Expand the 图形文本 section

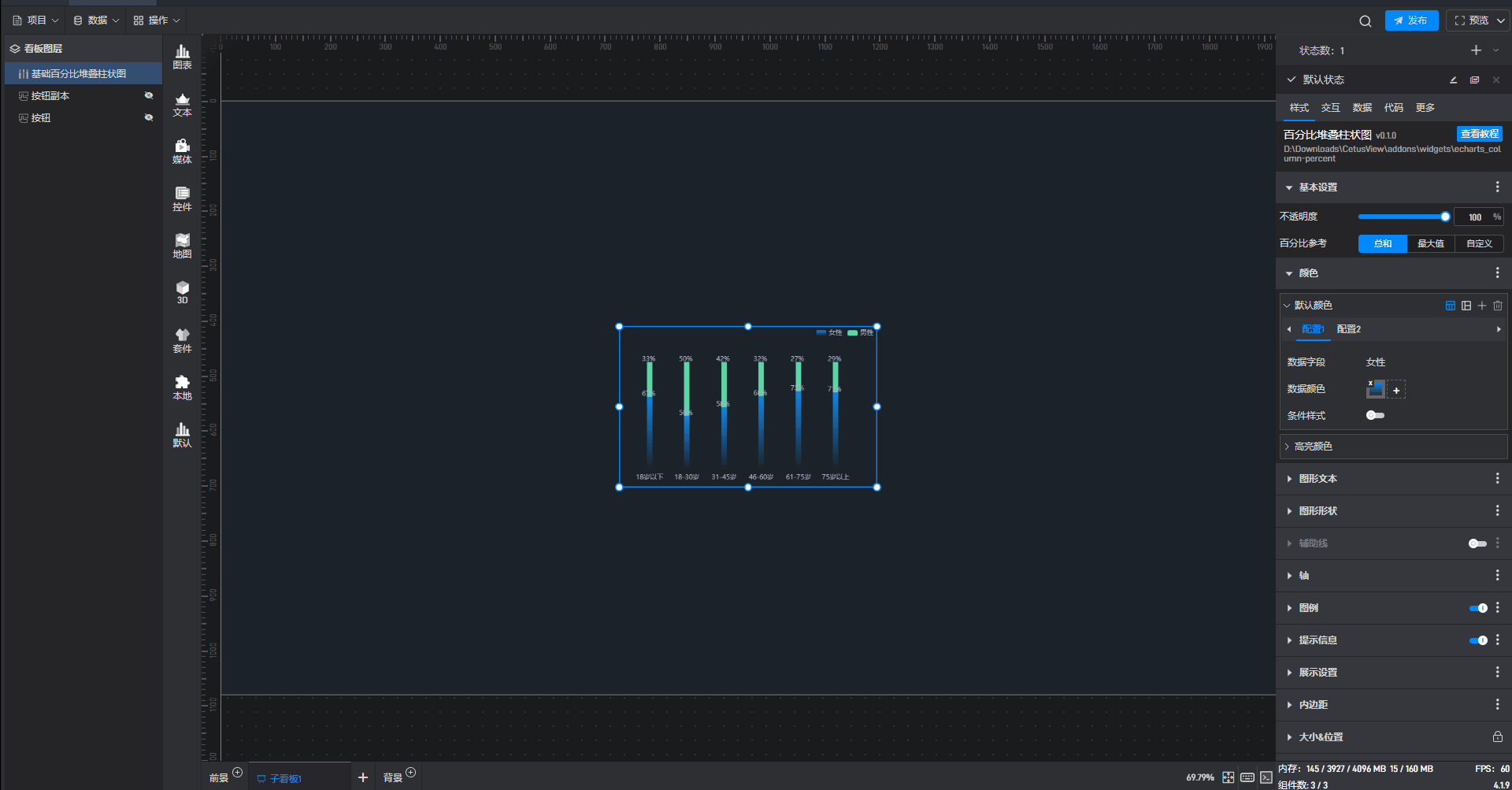(1317, 479)
